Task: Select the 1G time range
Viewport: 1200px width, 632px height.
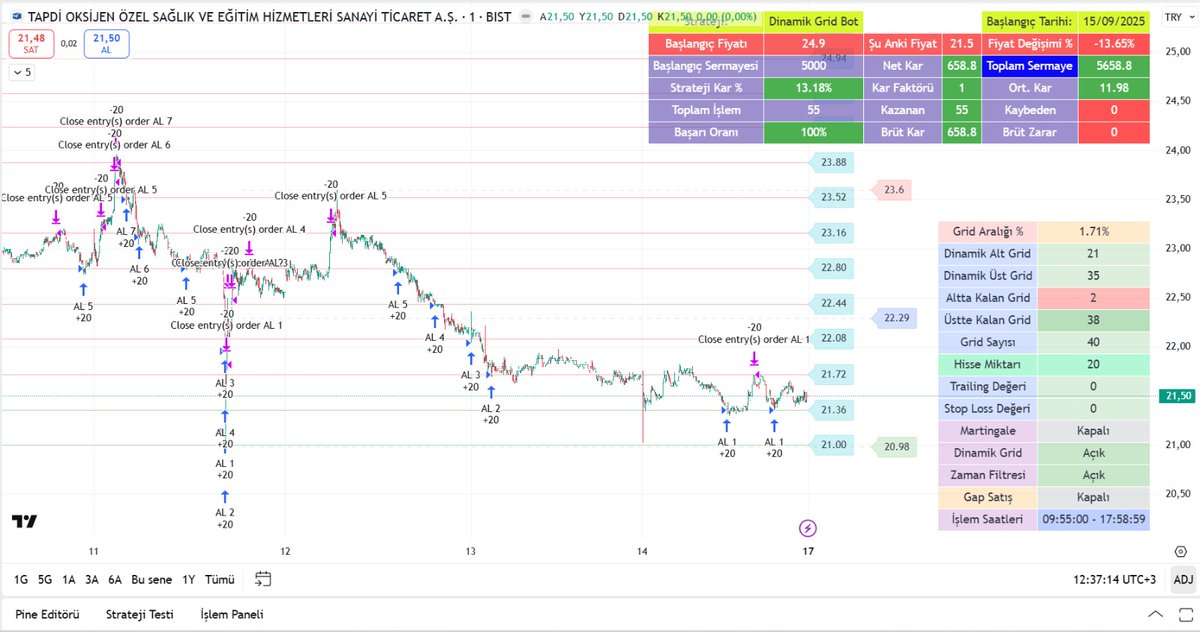Action: [x=20, y=579]
